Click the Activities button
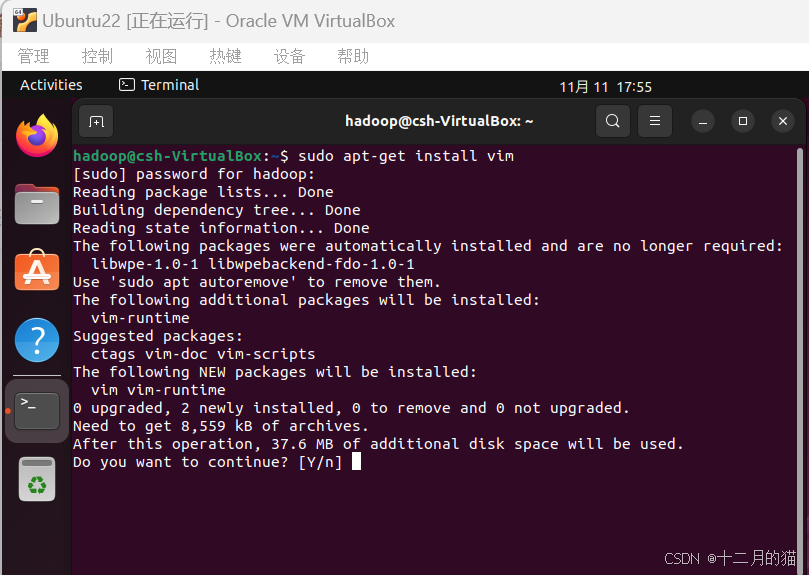The image size is (809, 575). point(51,85)
